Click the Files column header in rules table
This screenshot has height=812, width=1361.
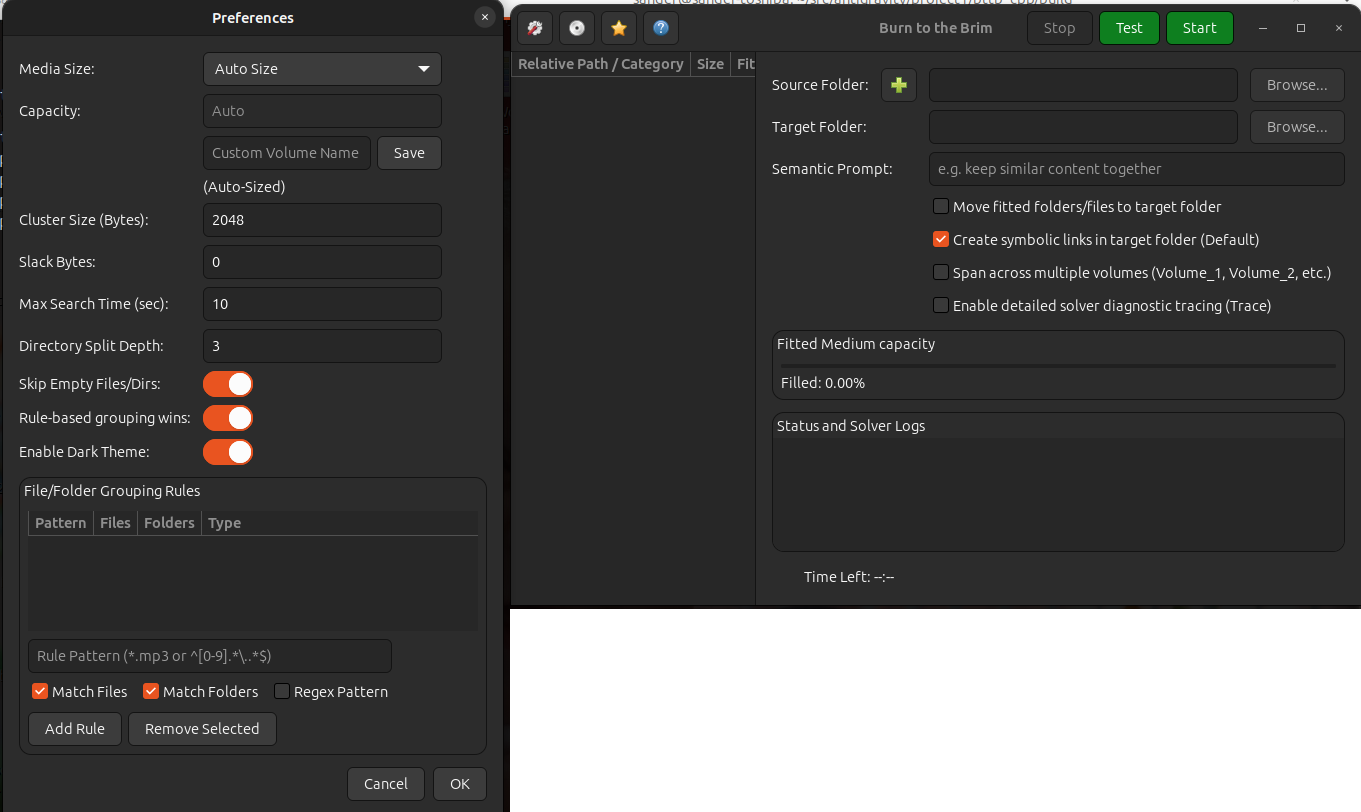[115, 523]
